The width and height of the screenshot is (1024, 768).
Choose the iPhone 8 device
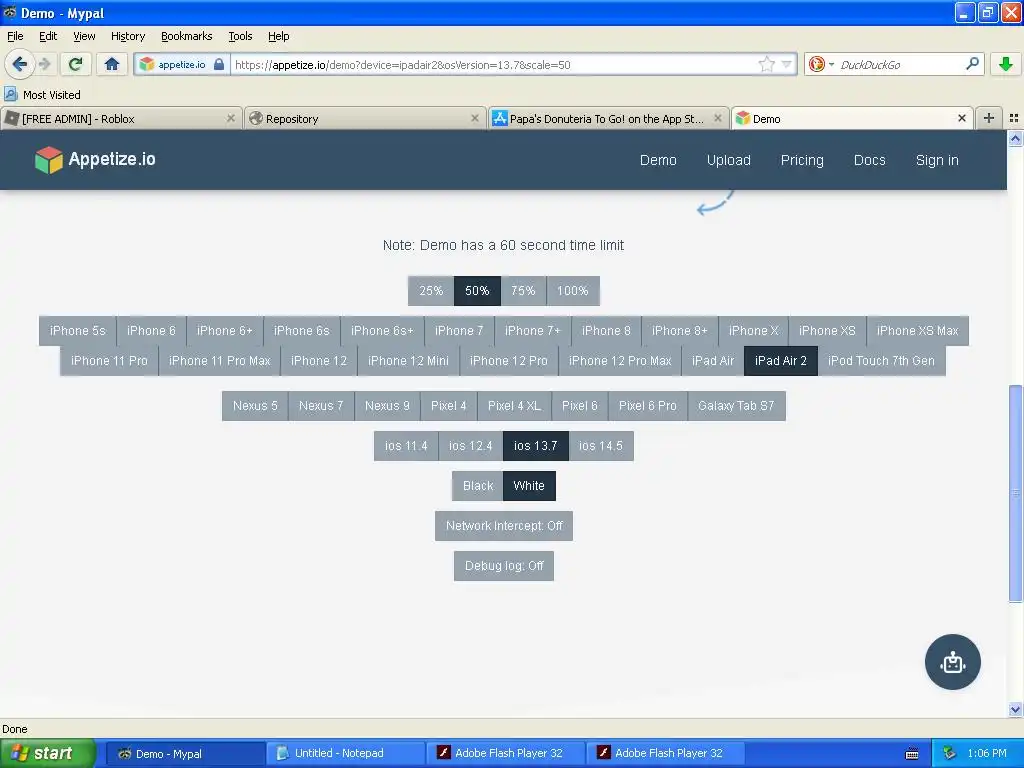click(606, 330)
